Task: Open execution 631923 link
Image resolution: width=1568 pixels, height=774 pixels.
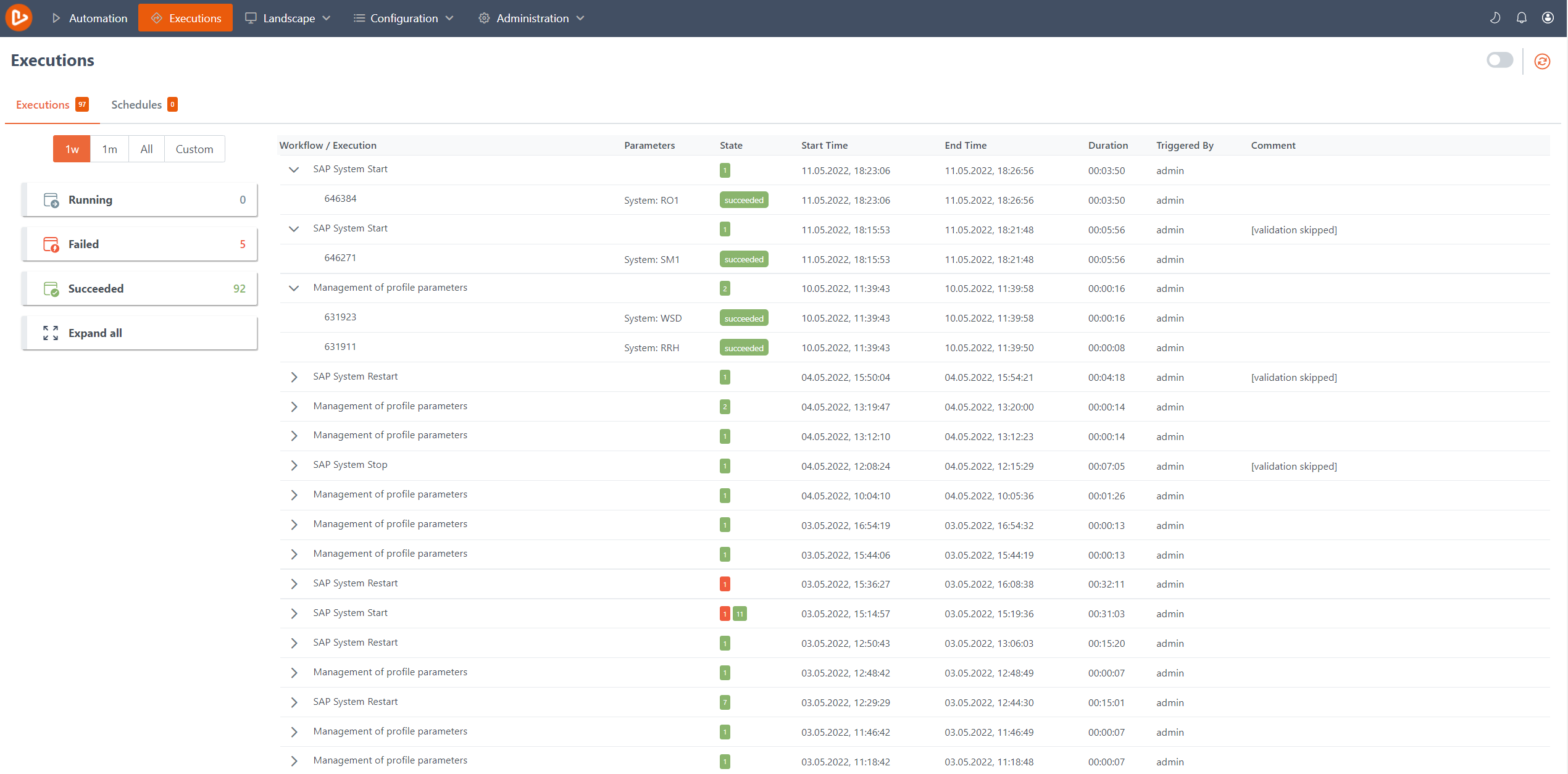Action: 340,317
